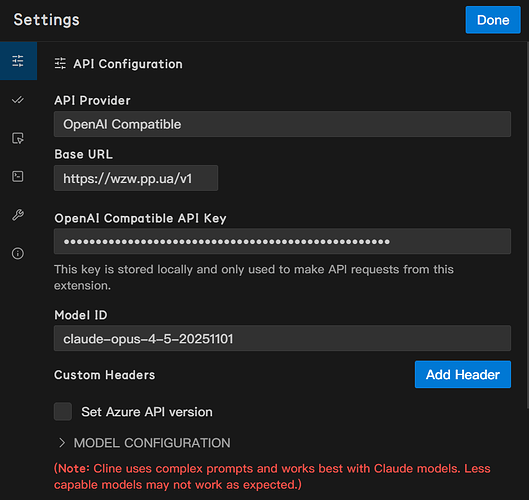Enable Set Azure API version checkbox

(63, 412)
